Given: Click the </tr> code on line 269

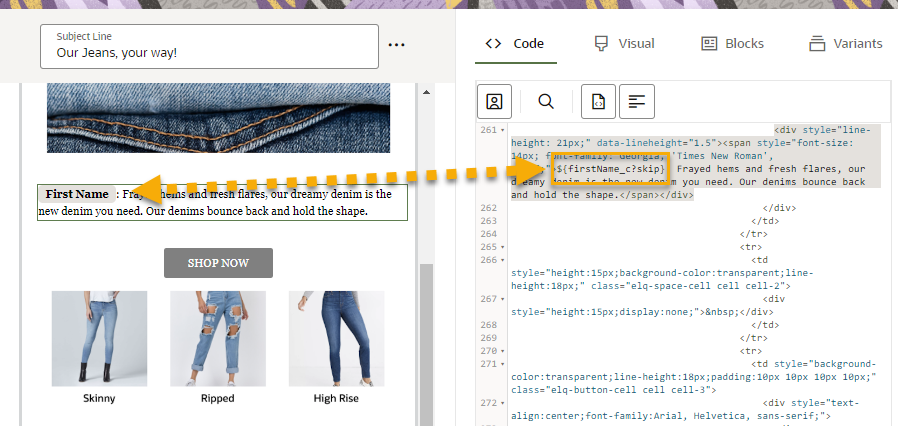Looking at the screenshot, I should (753, 338).
